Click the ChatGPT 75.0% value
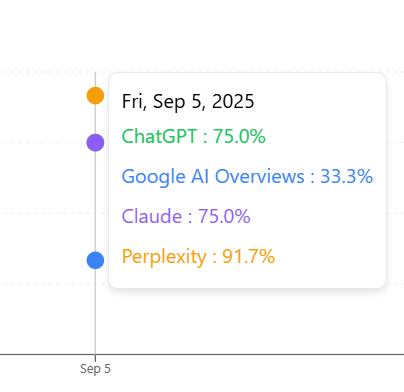The image size is (404, 392). point(239,136)
